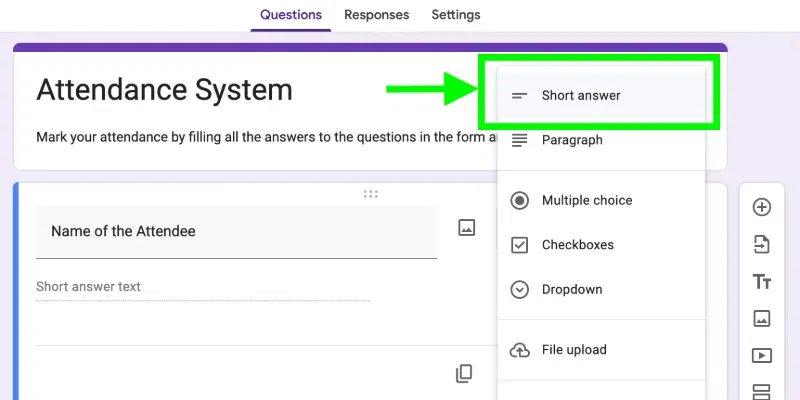Image resolution: width=800 pixels, height=400 pixels.
Task: Go to the Questions tab
Action: pyautogui.click(x=291, y=15)
